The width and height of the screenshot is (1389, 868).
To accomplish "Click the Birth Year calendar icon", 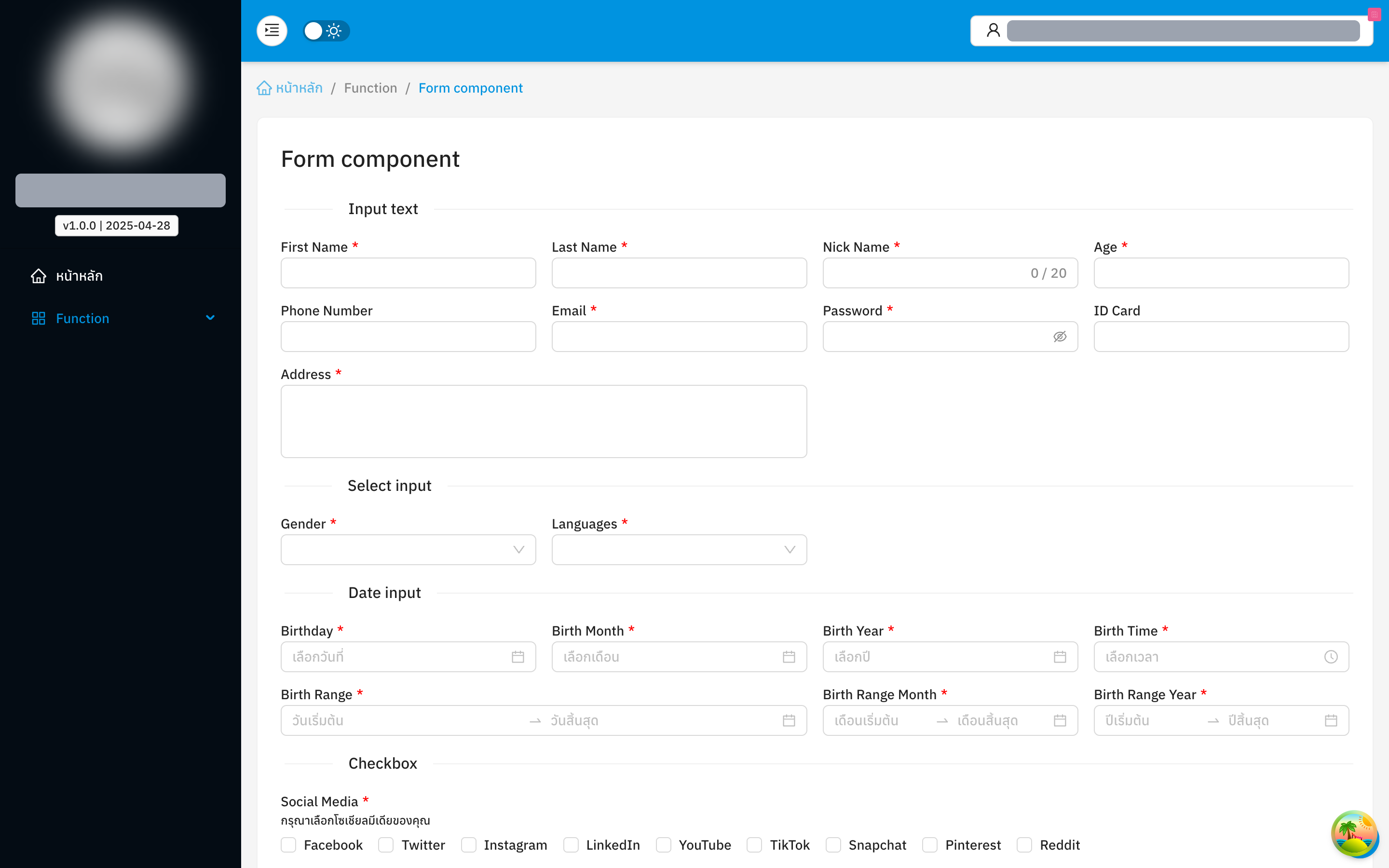I will tap(1060, 657).
